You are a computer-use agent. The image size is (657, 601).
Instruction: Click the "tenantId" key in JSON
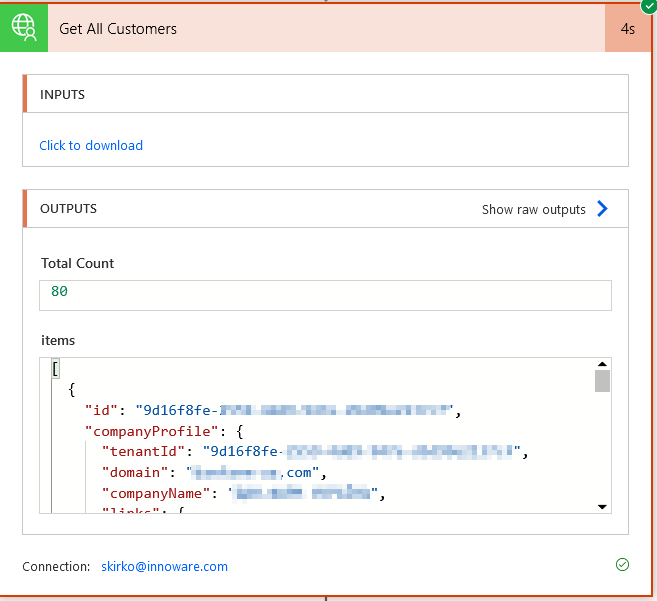(x=143, y=451)
